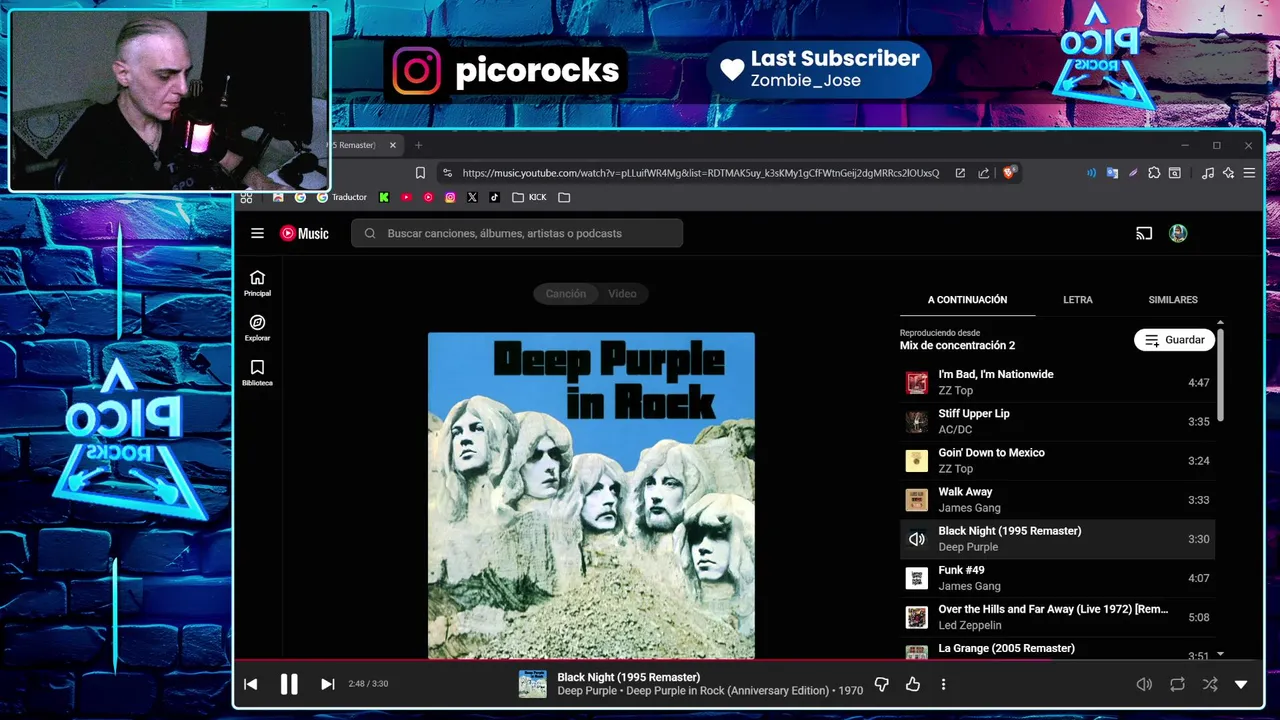Toggle shuffle in the player bar

point(1210,684)
